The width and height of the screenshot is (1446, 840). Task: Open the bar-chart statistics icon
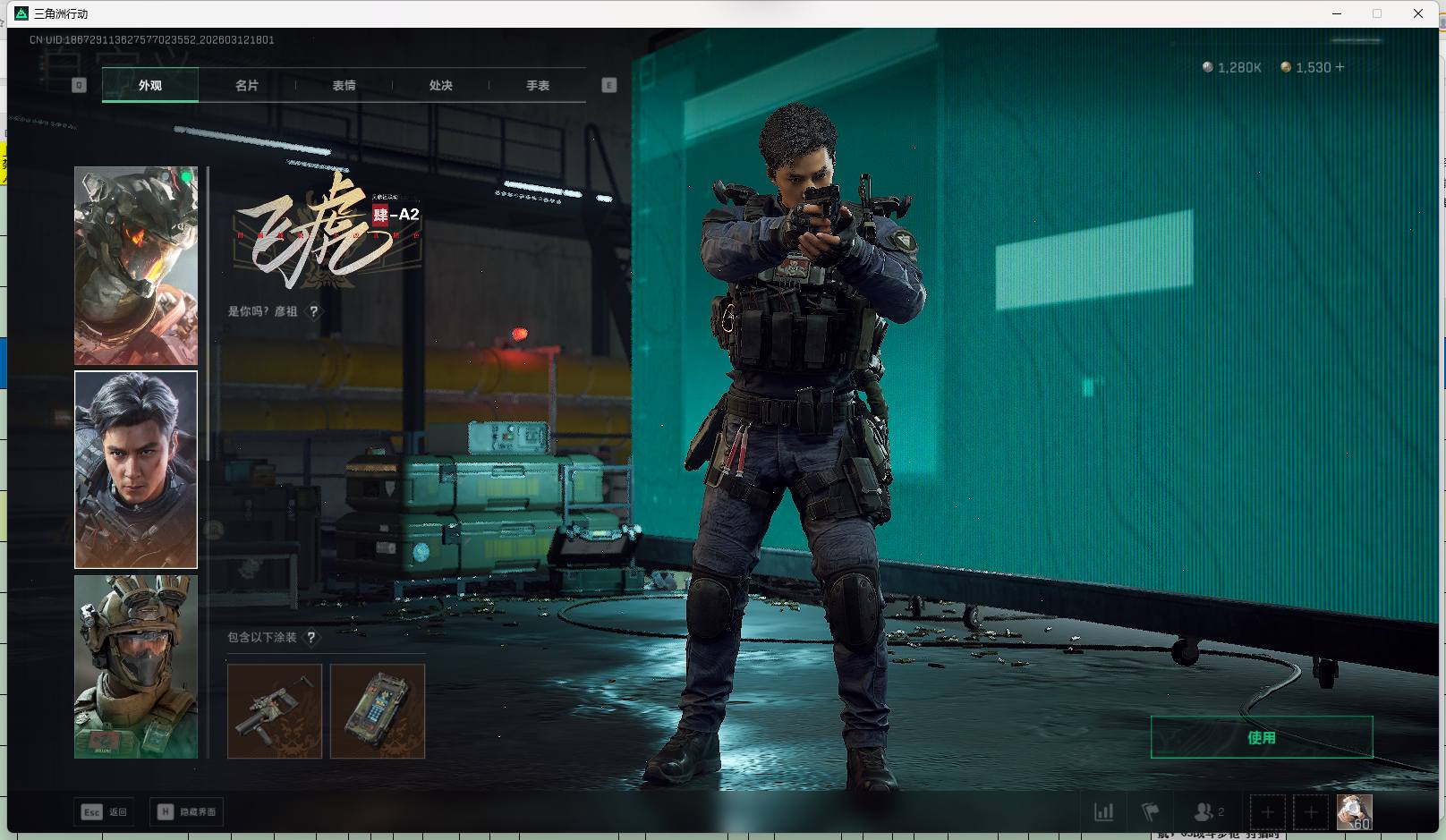click(1104, 812)
